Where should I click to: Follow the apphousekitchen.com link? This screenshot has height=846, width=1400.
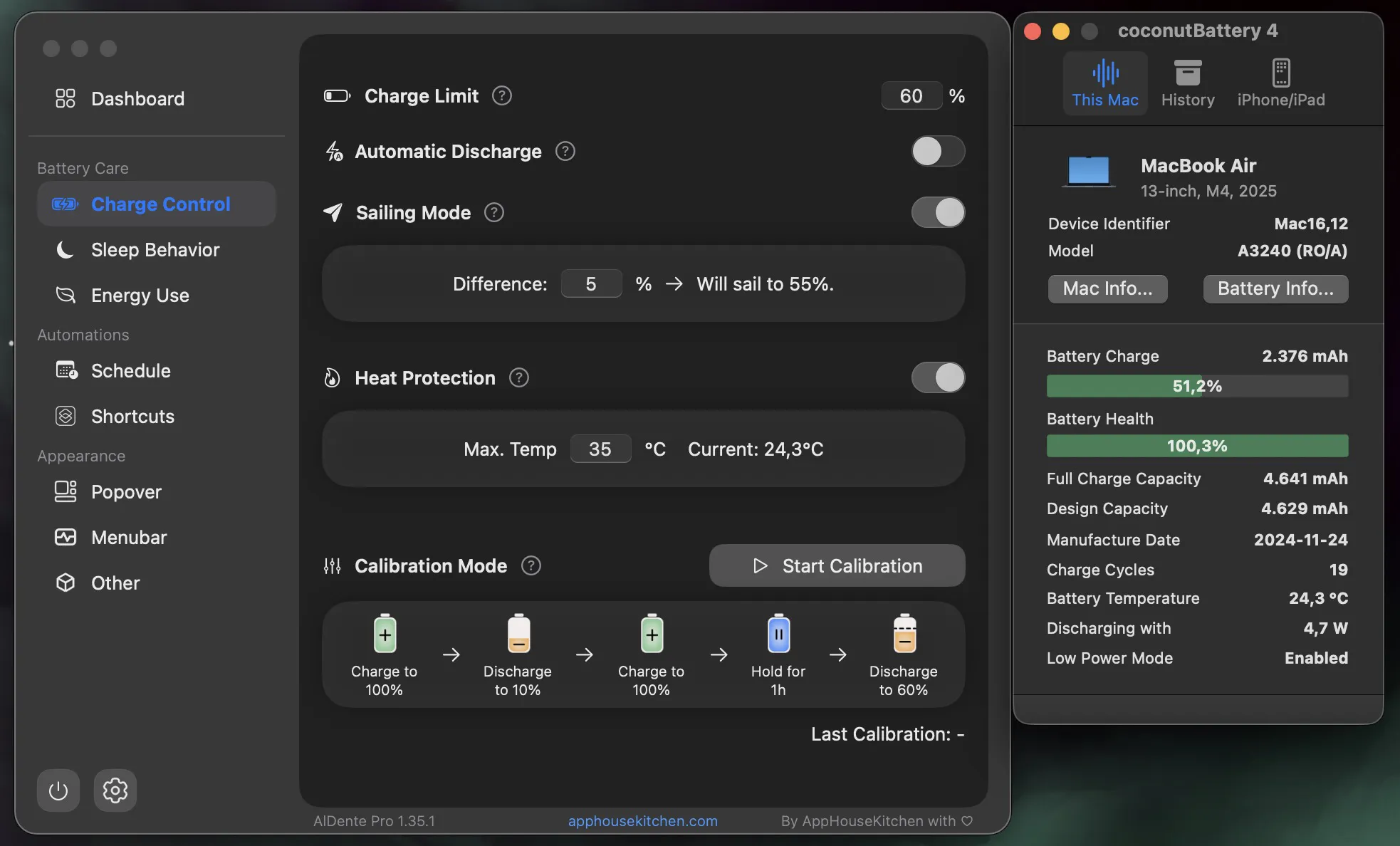pyautogui.click(x=642, y=821)
